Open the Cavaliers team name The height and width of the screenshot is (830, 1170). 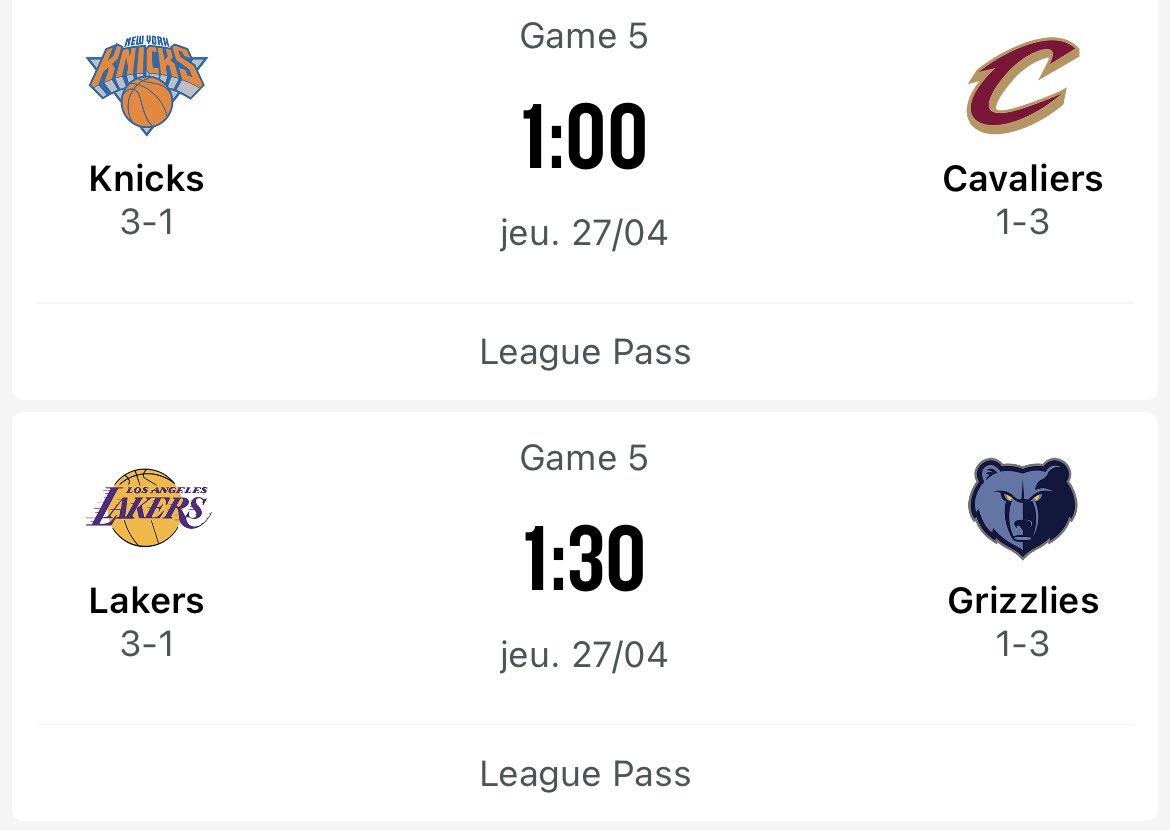[x=1023, y=179]
